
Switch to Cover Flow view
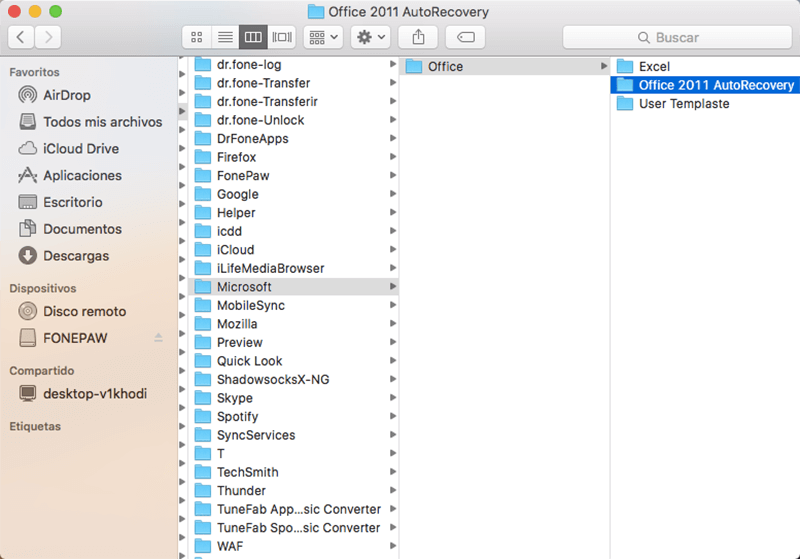coord(282,37)
